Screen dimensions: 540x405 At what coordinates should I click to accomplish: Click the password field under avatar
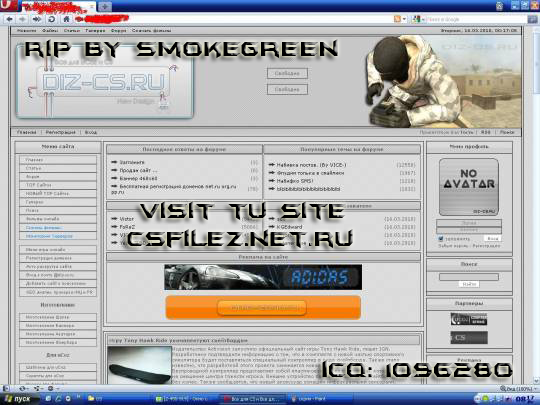pyautogui.click(x=469, y=230)
